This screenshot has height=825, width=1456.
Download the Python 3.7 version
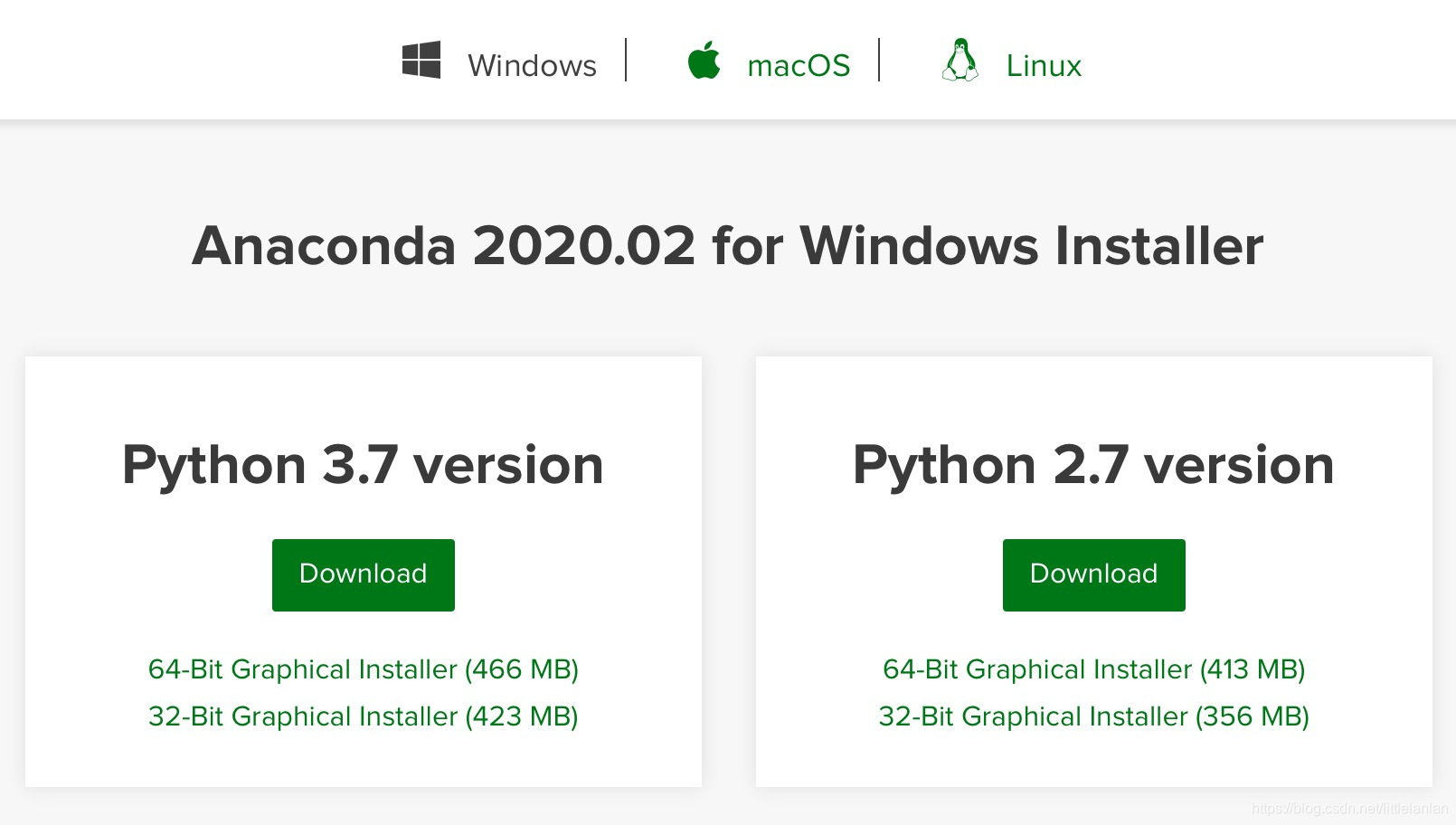coord(364,575)
